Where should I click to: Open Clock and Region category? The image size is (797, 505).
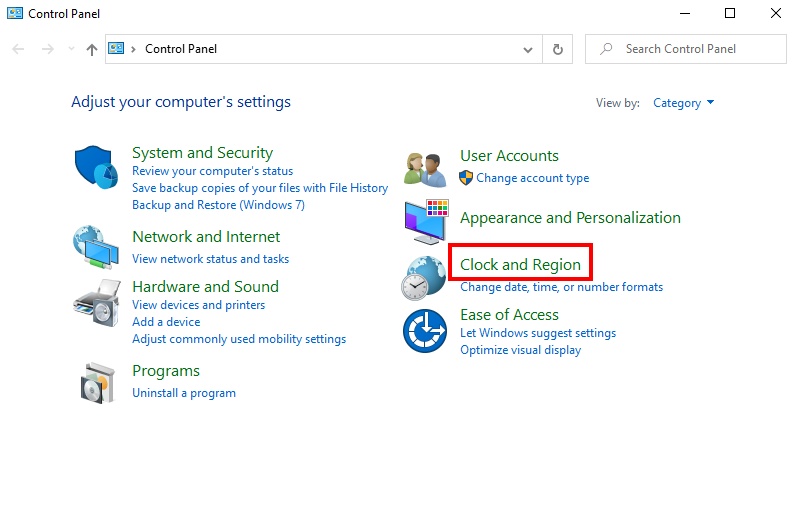520,265
